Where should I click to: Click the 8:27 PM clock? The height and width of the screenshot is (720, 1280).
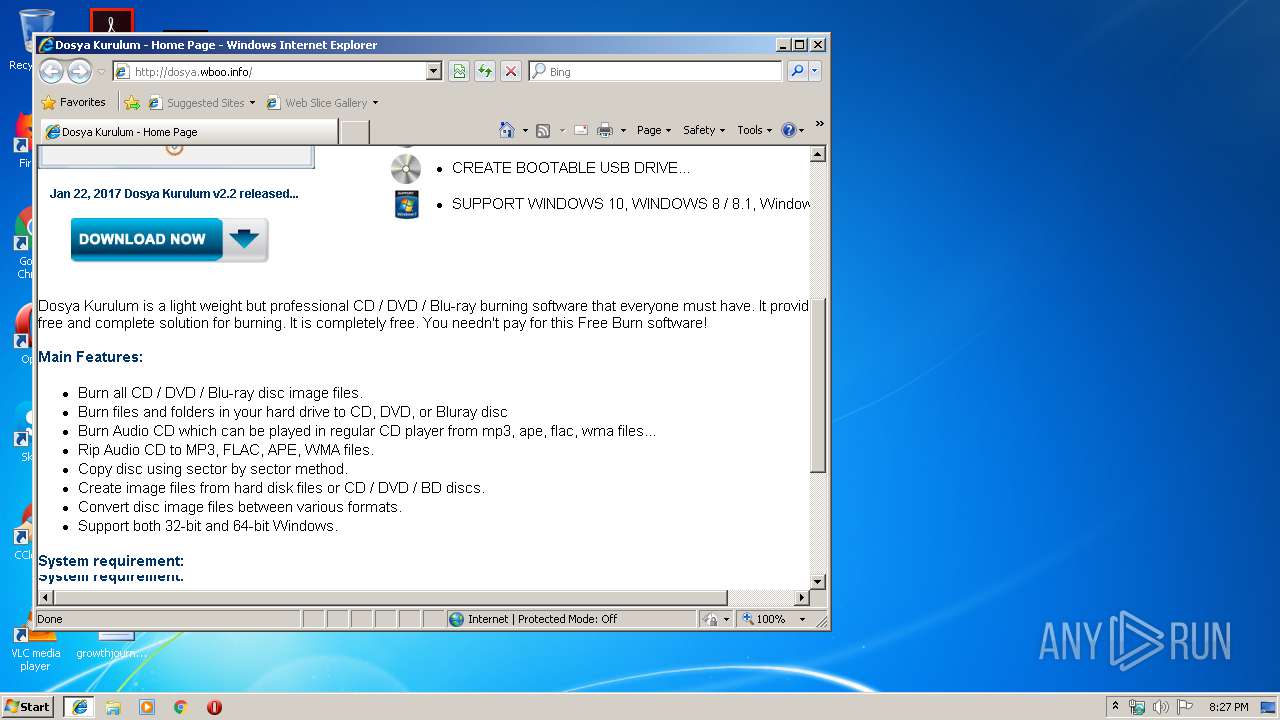[x=1229, y=707]
